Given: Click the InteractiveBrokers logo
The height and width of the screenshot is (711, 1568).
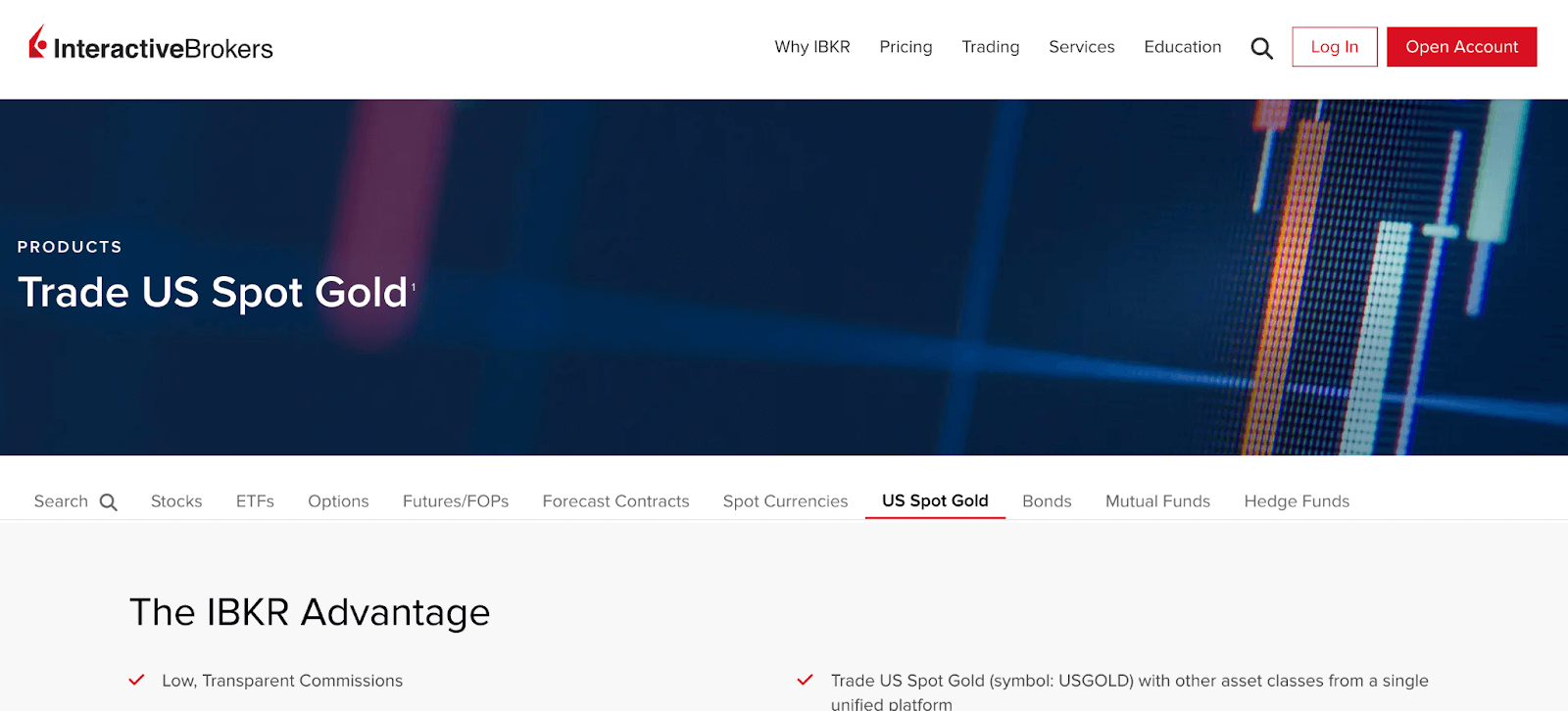Looking at the screenshot, I should point(151,44).
